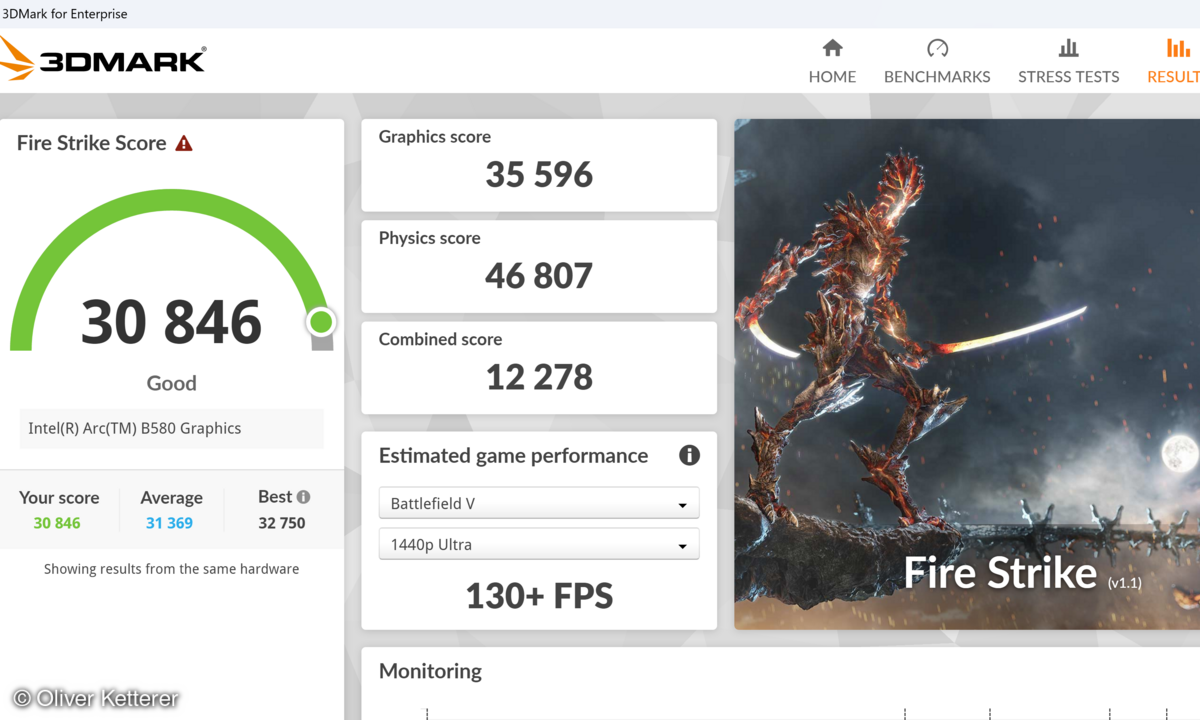Click the Benchmarks gauge icon
1200x720 pixels.
tap(937, 48)
